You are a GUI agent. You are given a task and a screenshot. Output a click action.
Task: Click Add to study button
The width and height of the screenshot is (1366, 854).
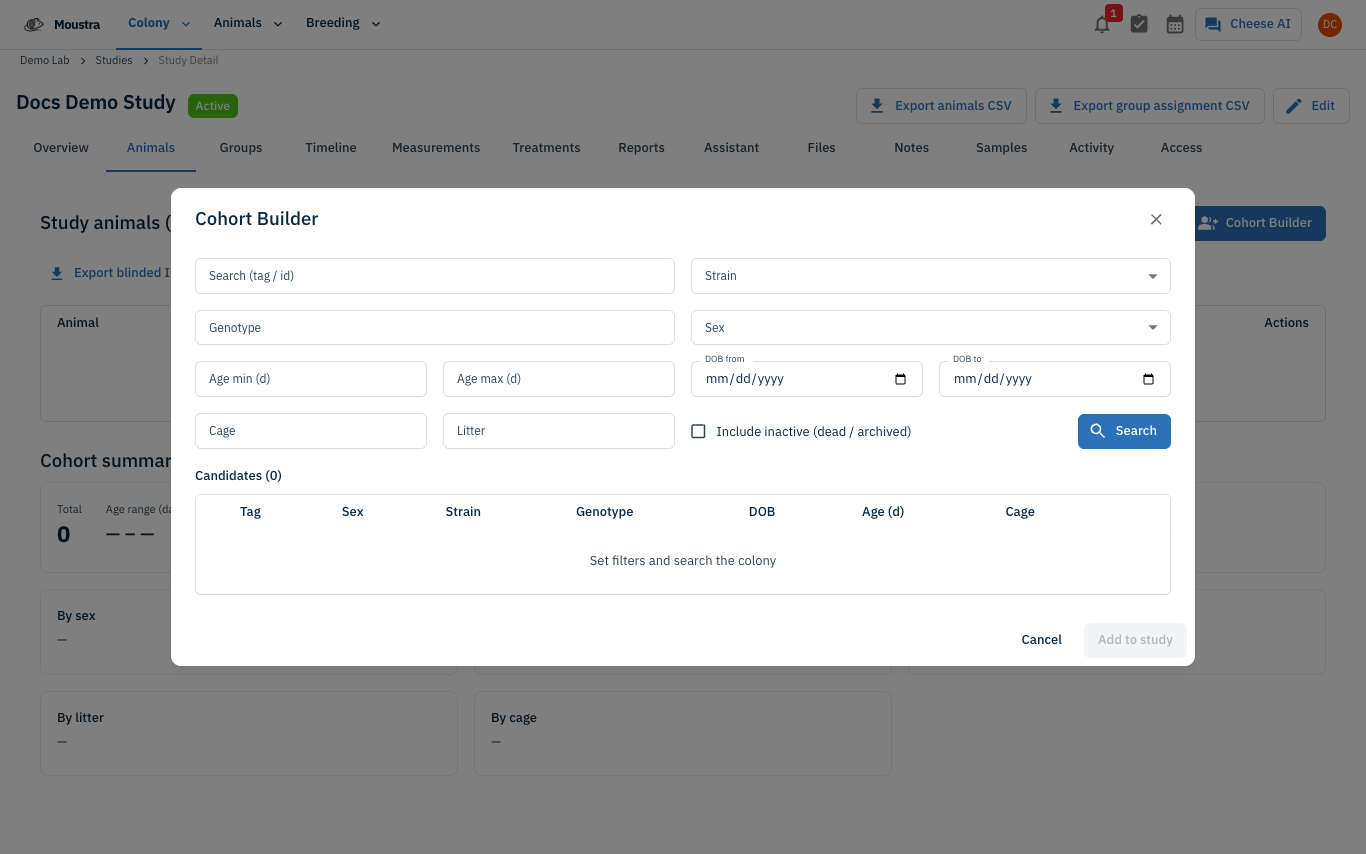tap(1135, 640)
